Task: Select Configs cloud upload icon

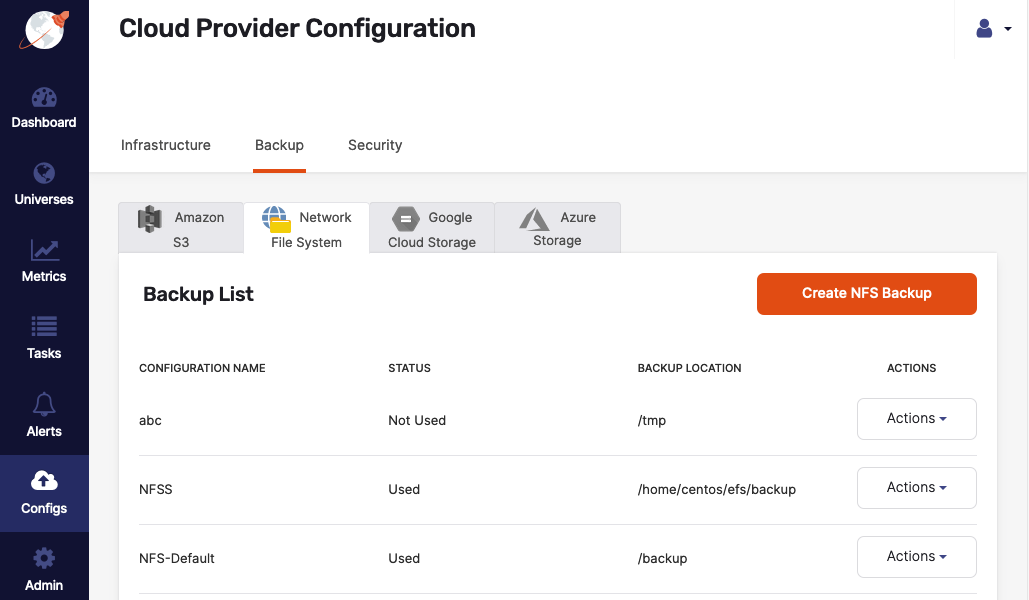Action: tap(44, 480)
